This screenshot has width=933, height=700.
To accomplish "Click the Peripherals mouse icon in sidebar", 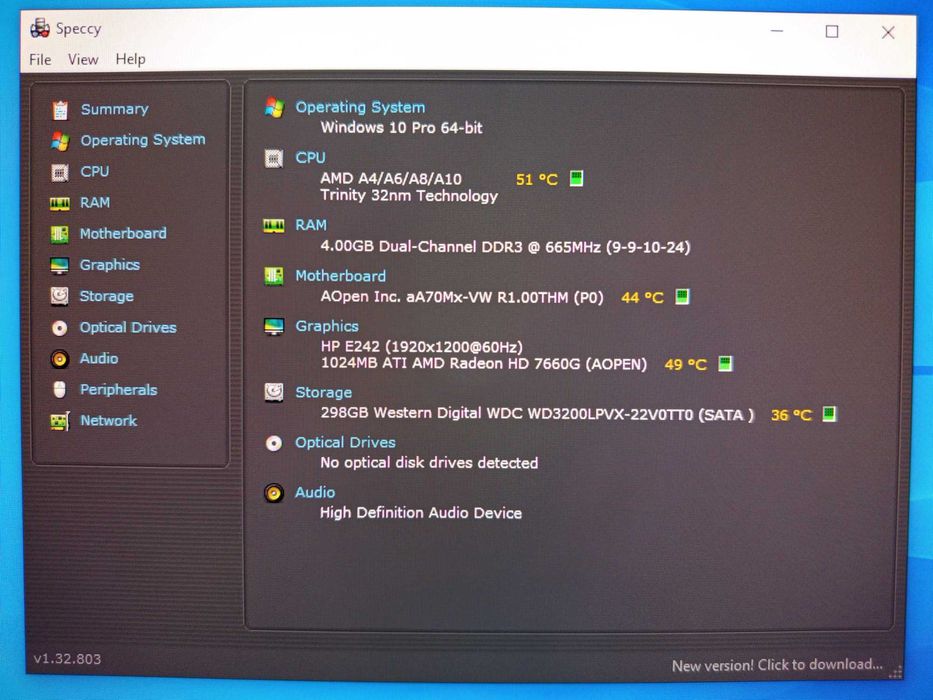I will pyautogui.click(x=60, y=390).
